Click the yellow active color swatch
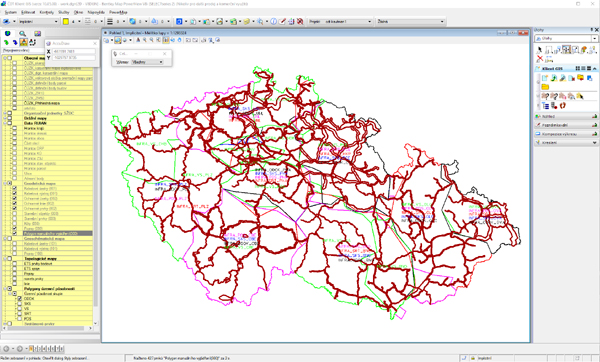 pos(66,21)
